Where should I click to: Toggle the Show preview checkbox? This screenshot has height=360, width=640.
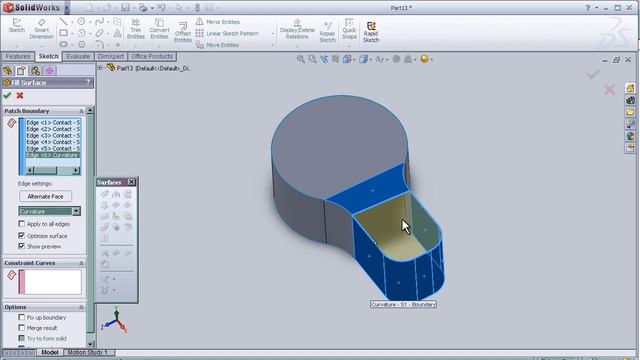tap(22, 246)
